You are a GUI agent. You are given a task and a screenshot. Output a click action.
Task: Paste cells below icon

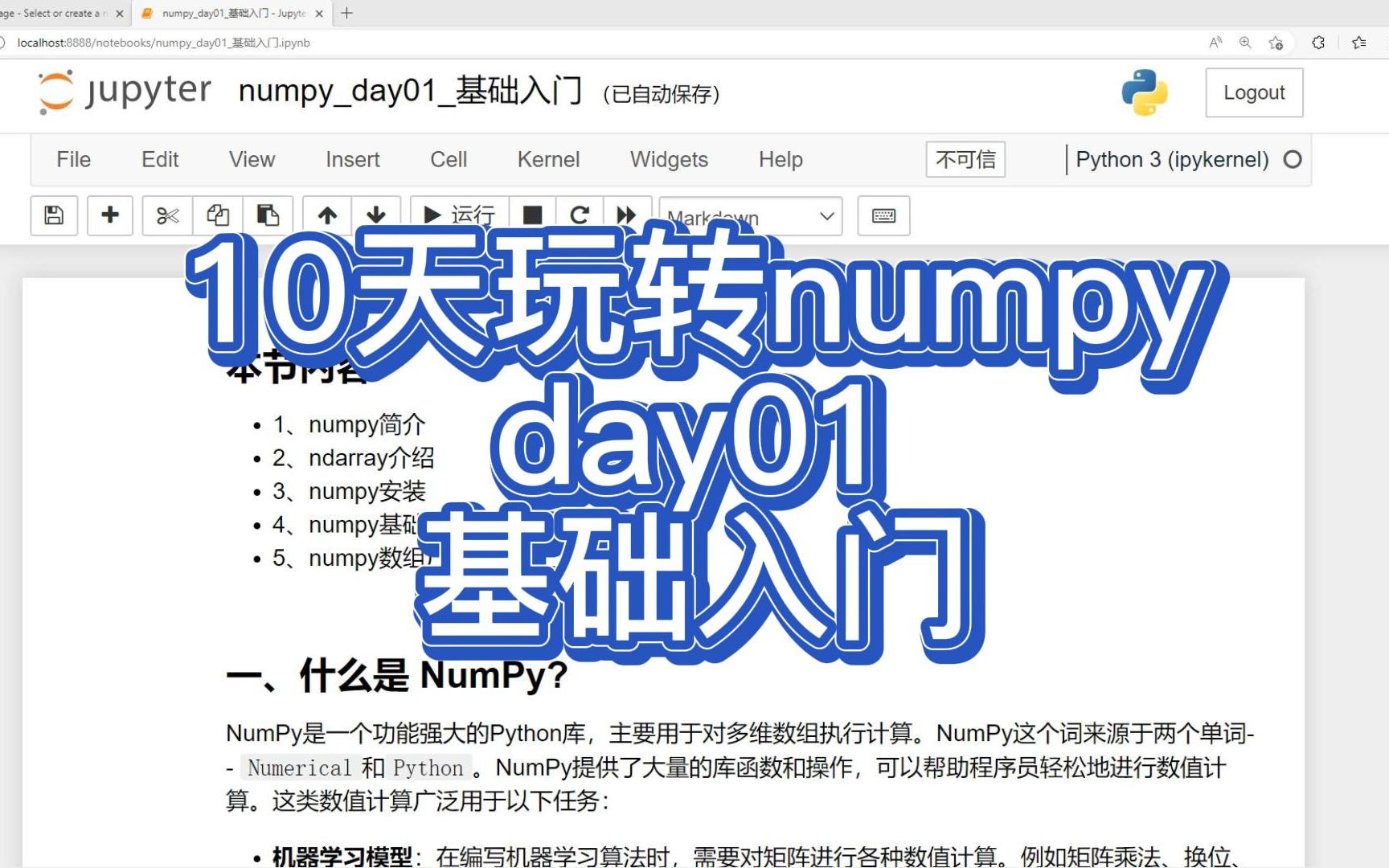pos(268,215)
